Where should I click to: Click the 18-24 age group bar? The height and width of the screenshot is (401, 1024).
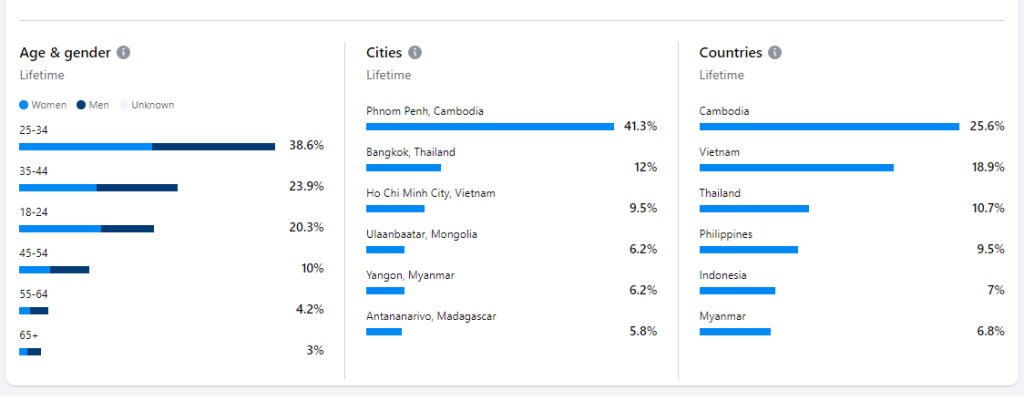pyautogui.click(x=86, y=229)
